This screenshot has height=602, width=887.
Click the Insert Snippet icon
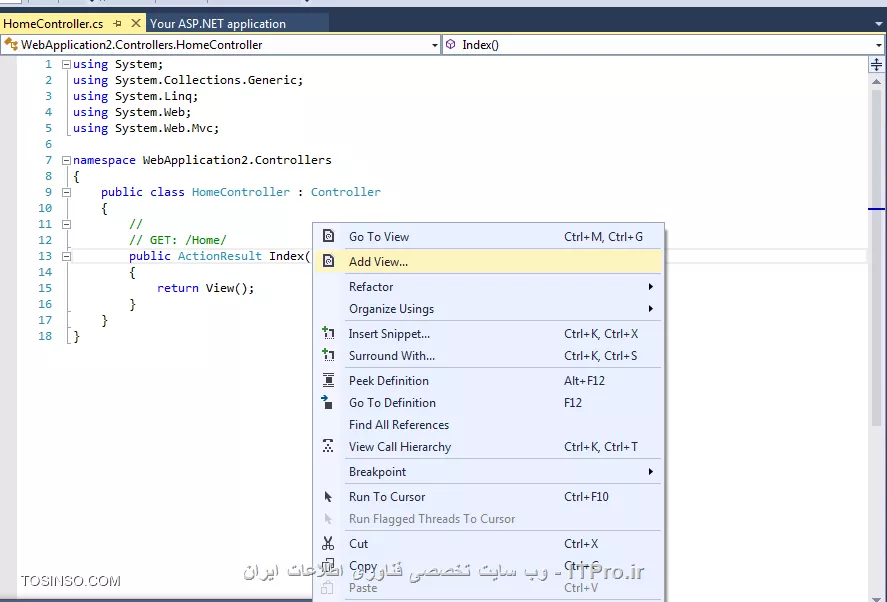(x=328, y=333)
